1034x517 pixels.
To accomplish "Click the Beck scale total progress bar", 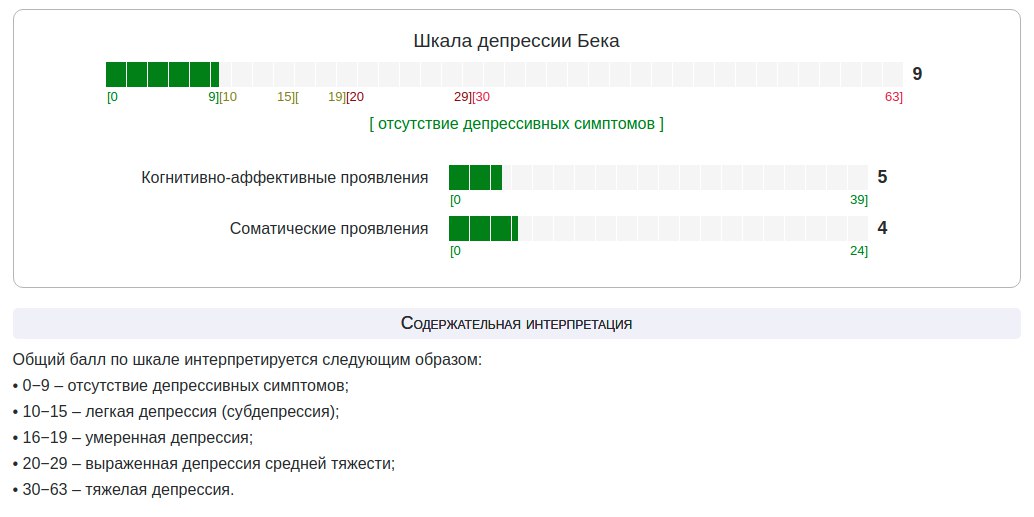I will (504, 75).
